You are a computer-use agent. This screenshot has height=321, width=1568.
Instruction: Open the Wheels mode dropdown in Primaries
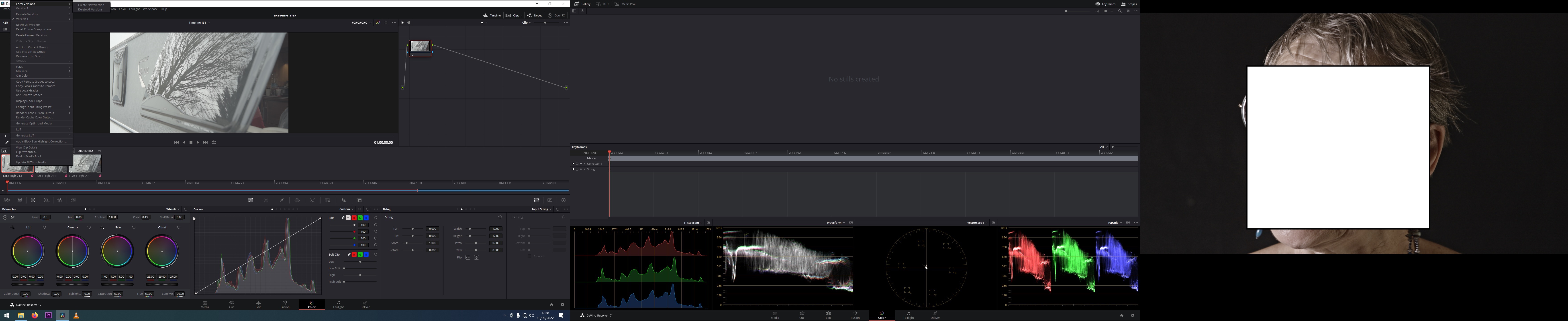coord(173,209)
